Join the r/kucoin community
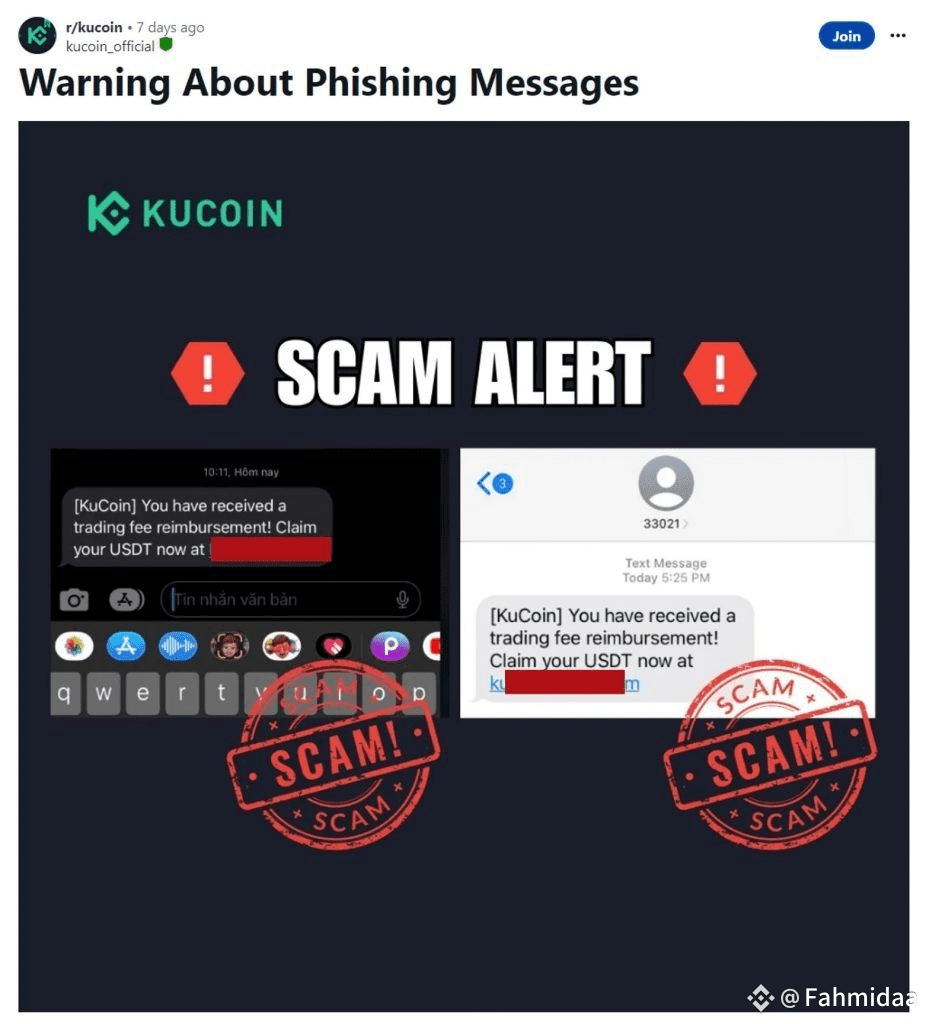 [x=846, y=37]
